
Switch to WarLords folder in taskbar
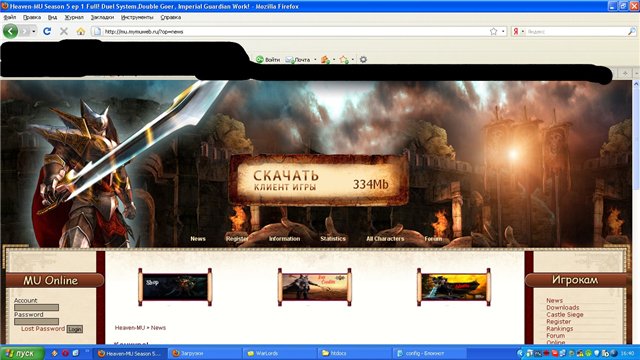tap(280, 353)
